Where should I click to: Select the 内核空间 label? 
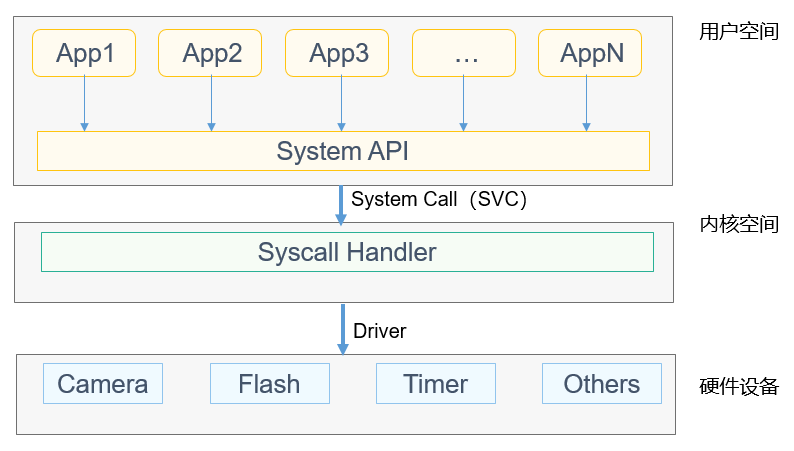tap(738, 224)
